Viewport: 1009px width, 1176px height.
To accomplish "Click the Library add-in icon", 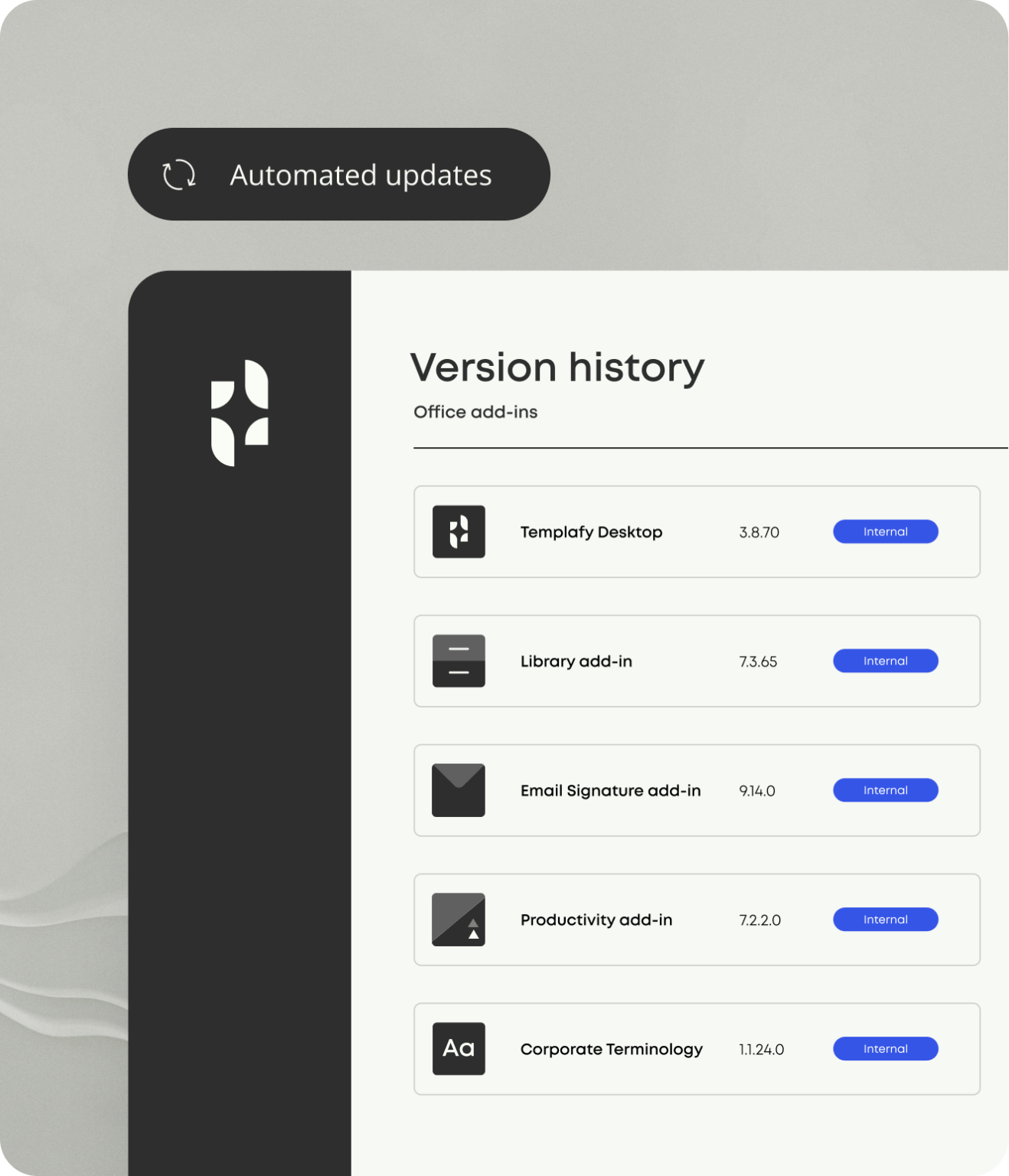I will [459, 661].
